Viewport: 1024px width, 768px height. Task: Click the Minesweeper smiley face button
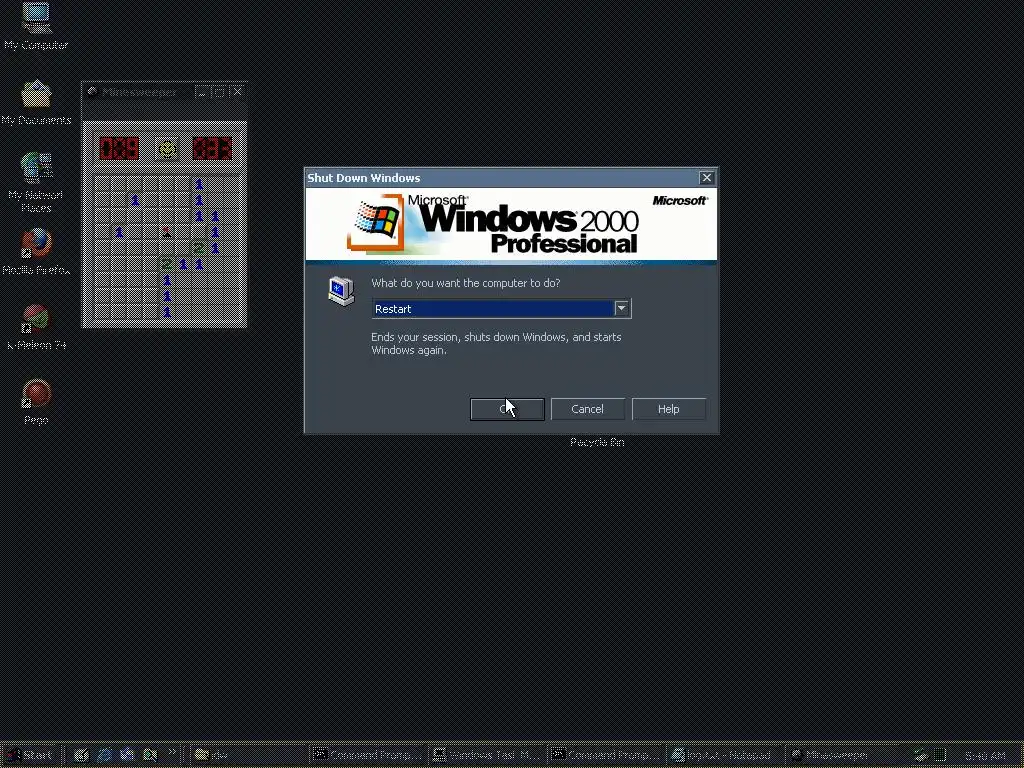tap(167, 149)
